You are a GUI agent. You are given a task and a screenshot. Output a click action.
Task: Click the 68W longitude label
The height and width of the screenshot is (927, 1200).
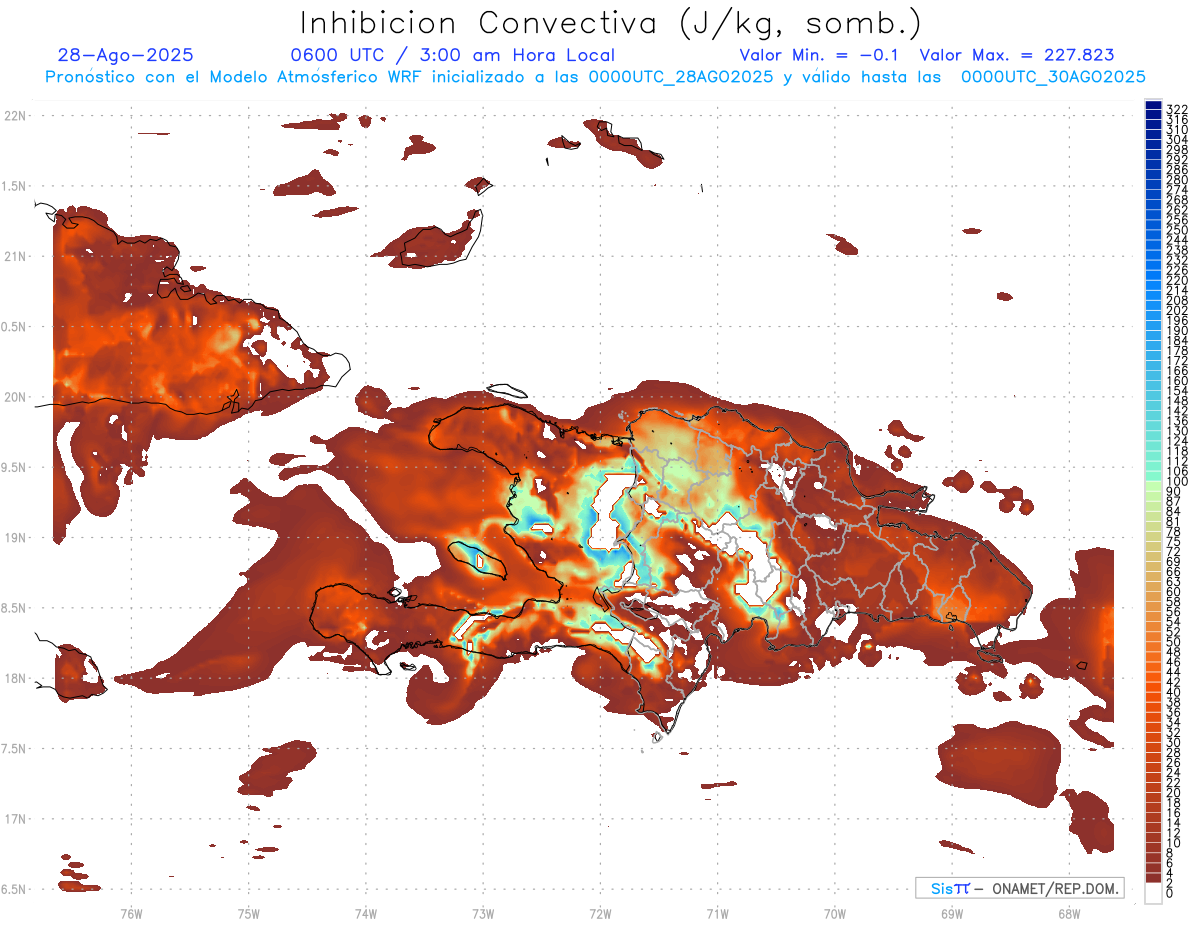[1069, 913]
